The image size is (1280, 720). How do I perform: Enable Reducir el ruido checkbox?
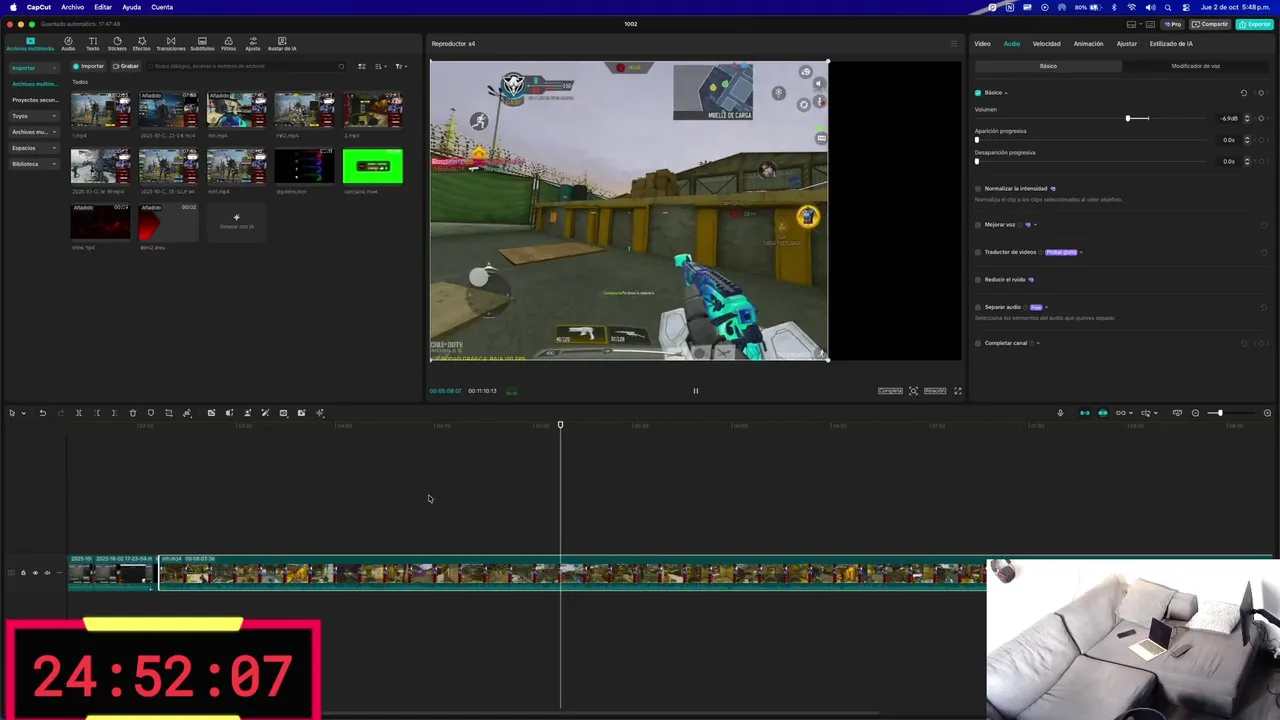(978, 280)
